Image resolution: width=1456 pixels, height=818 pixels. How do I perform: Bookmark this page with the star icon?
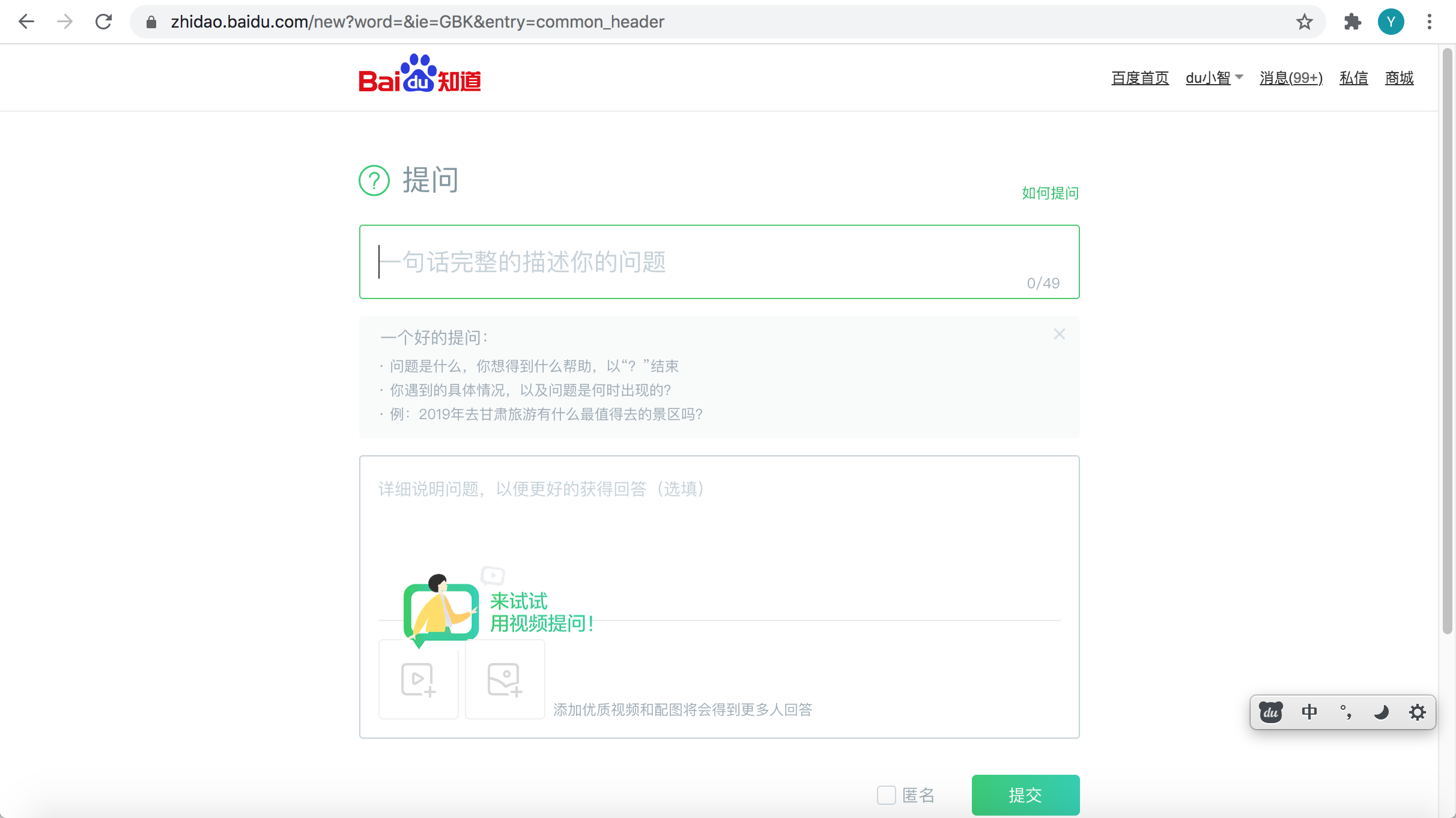coord(1303,22)
